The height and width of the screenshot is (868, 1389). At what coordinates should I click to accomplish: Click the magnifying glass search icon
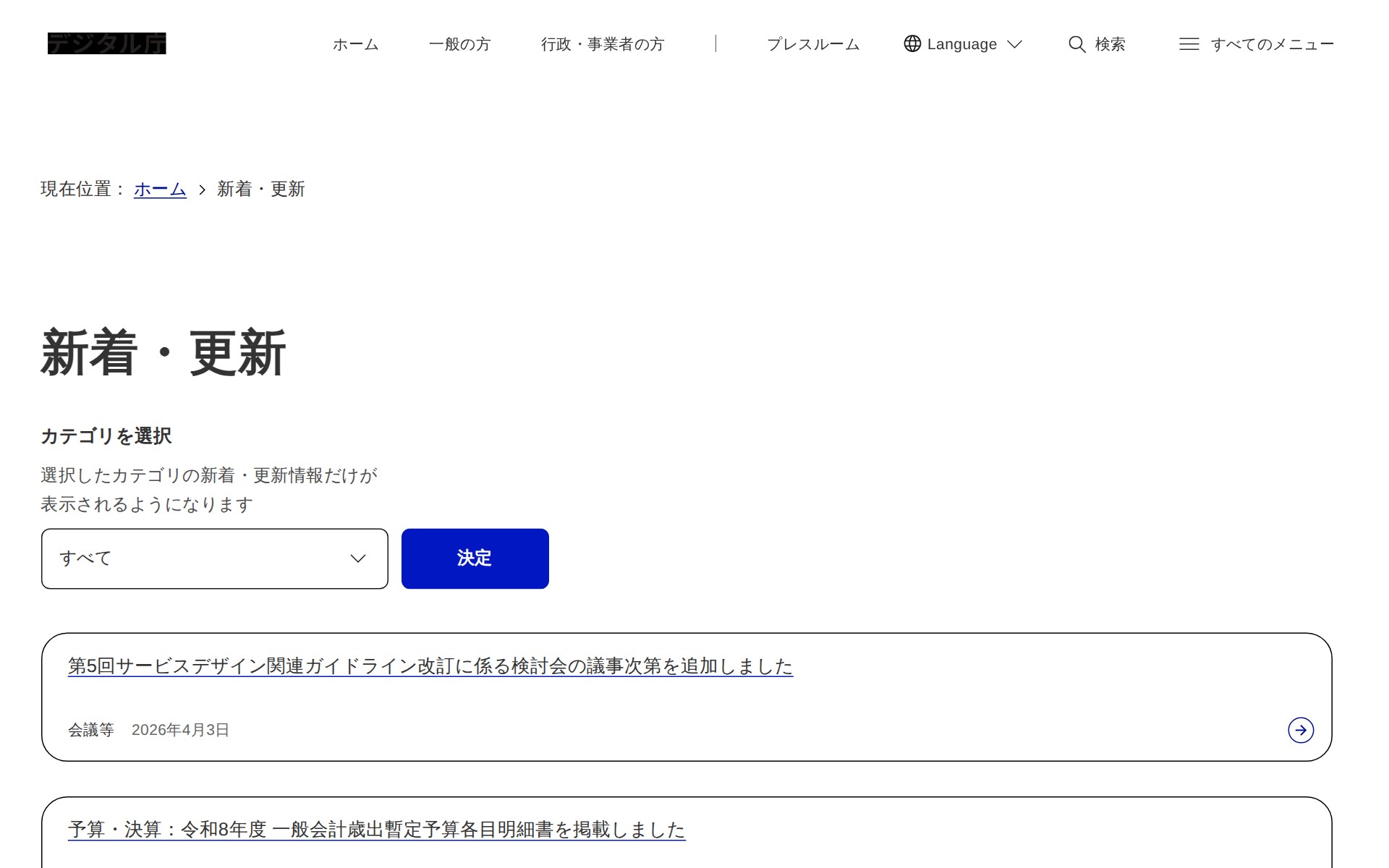click(x=1076, y=44)
